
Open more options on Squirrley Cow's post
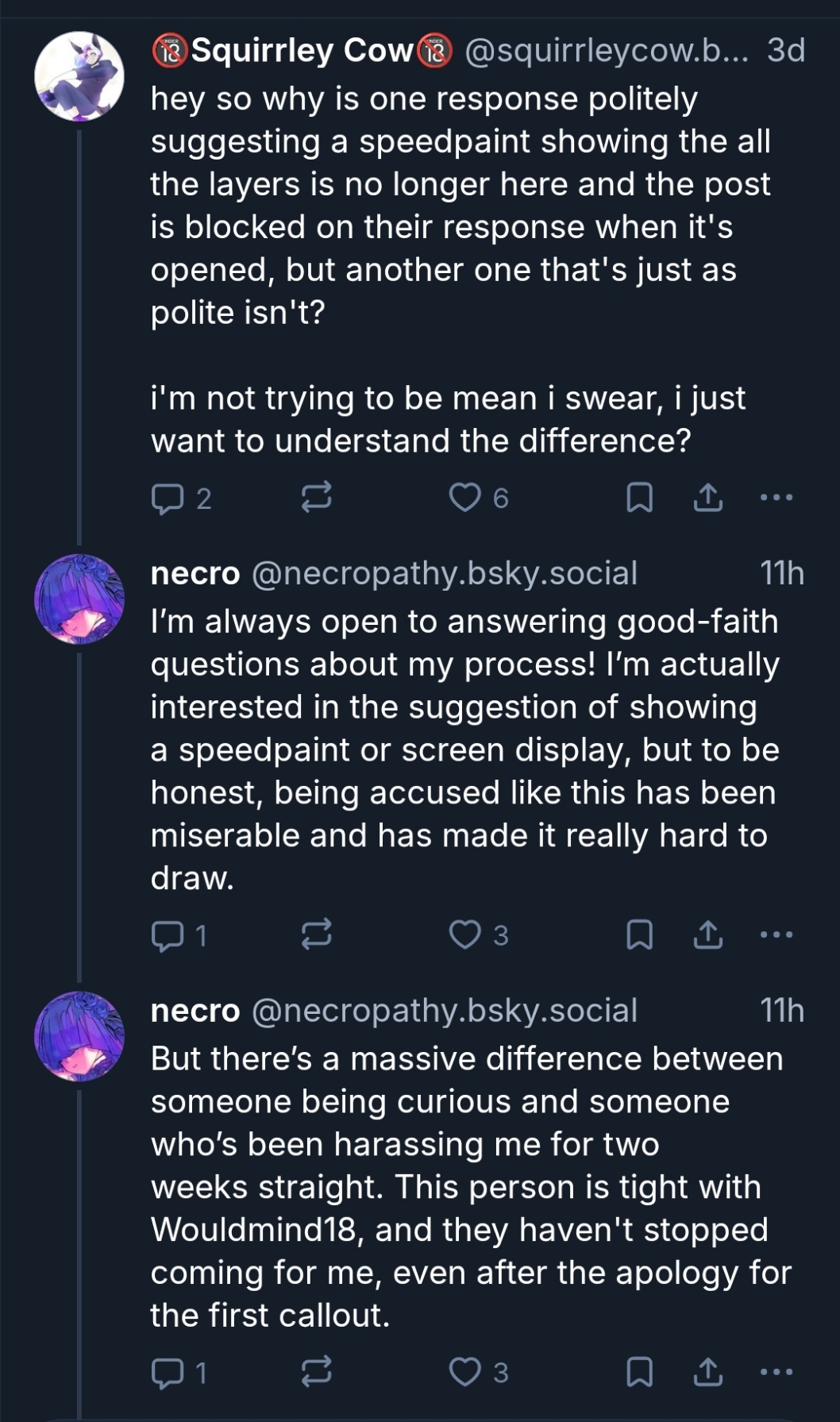[x=776, y=498]
